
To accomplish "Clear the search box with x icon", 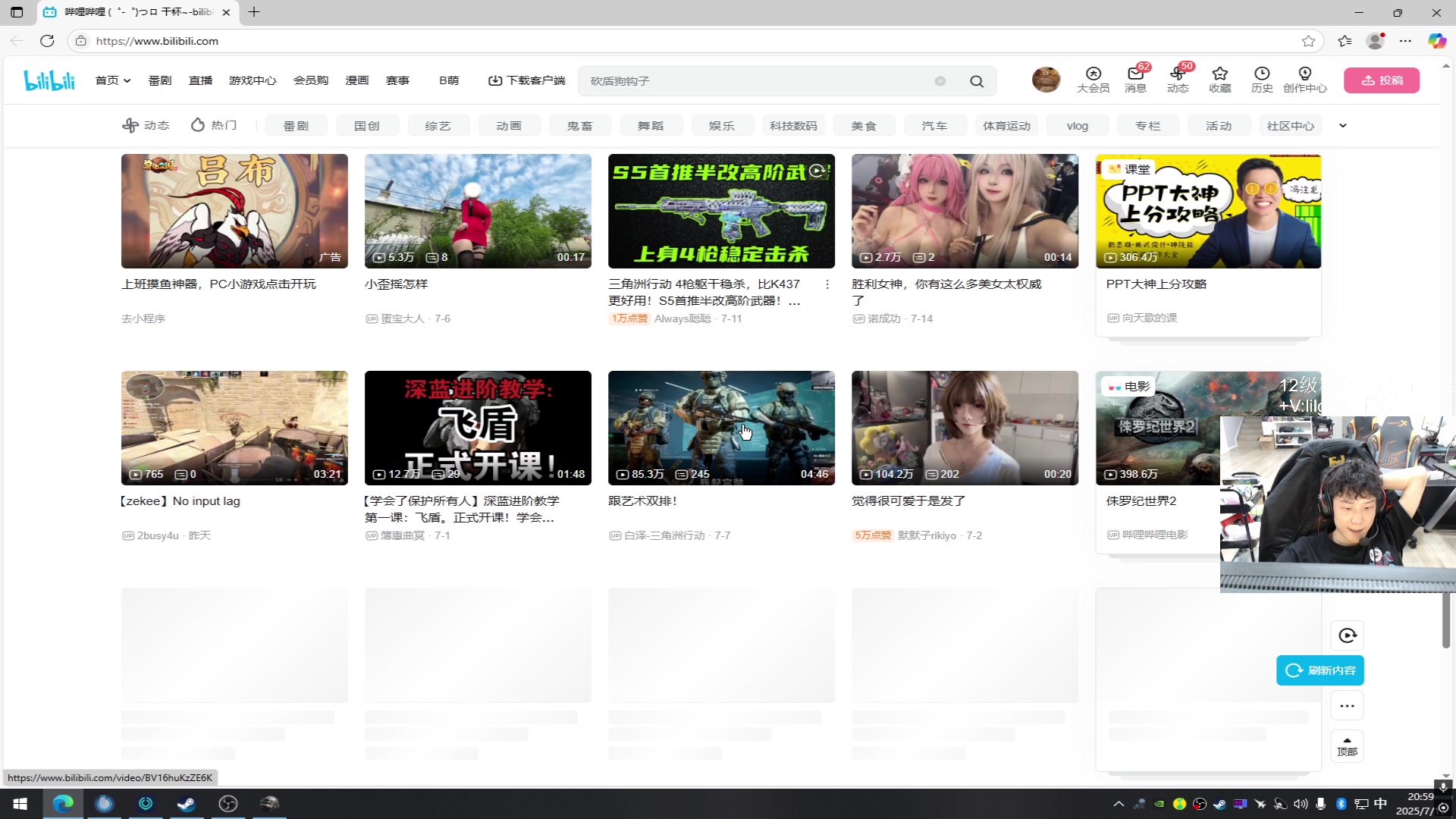I will 940,81.
